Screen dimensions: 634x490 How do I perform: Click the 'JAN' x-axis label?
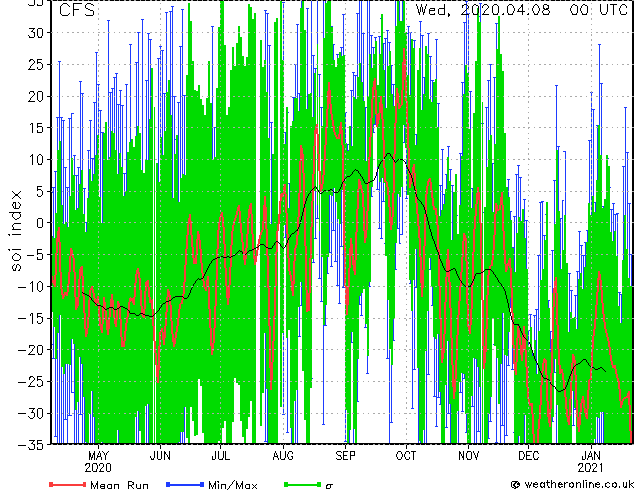[x=591, y=456]
